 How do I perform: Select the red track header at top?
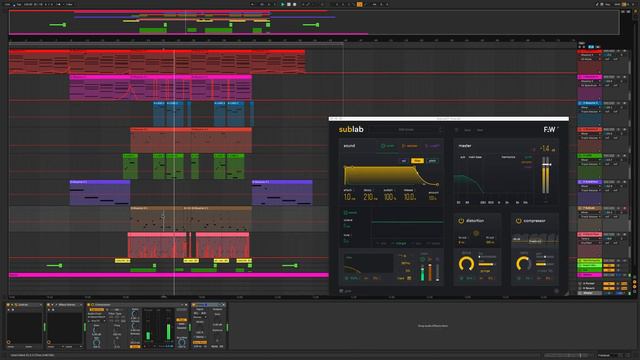click(x=589, y=52)
